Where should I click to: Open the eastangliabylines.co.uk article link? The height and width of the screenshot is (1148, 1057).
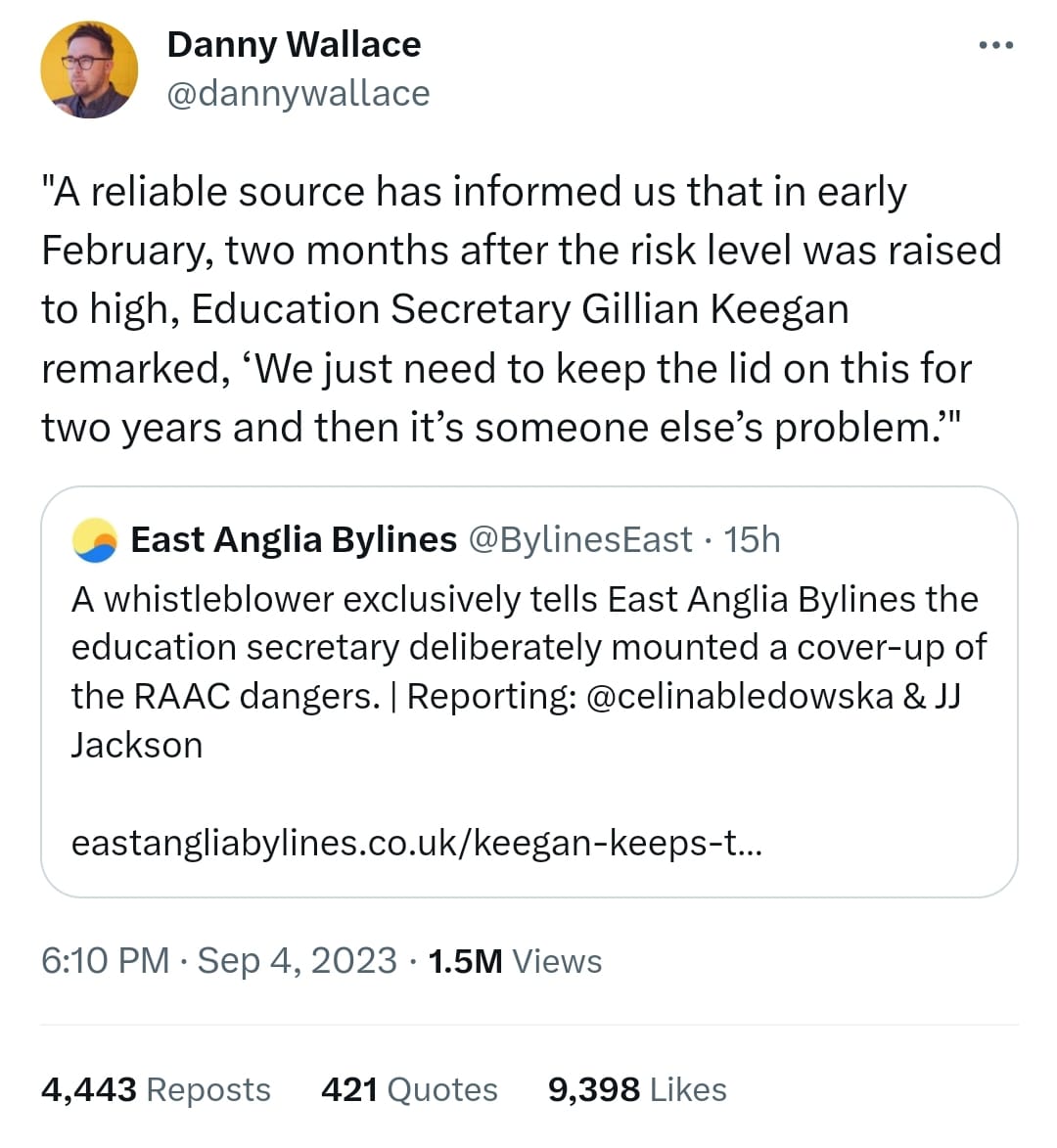417,843
